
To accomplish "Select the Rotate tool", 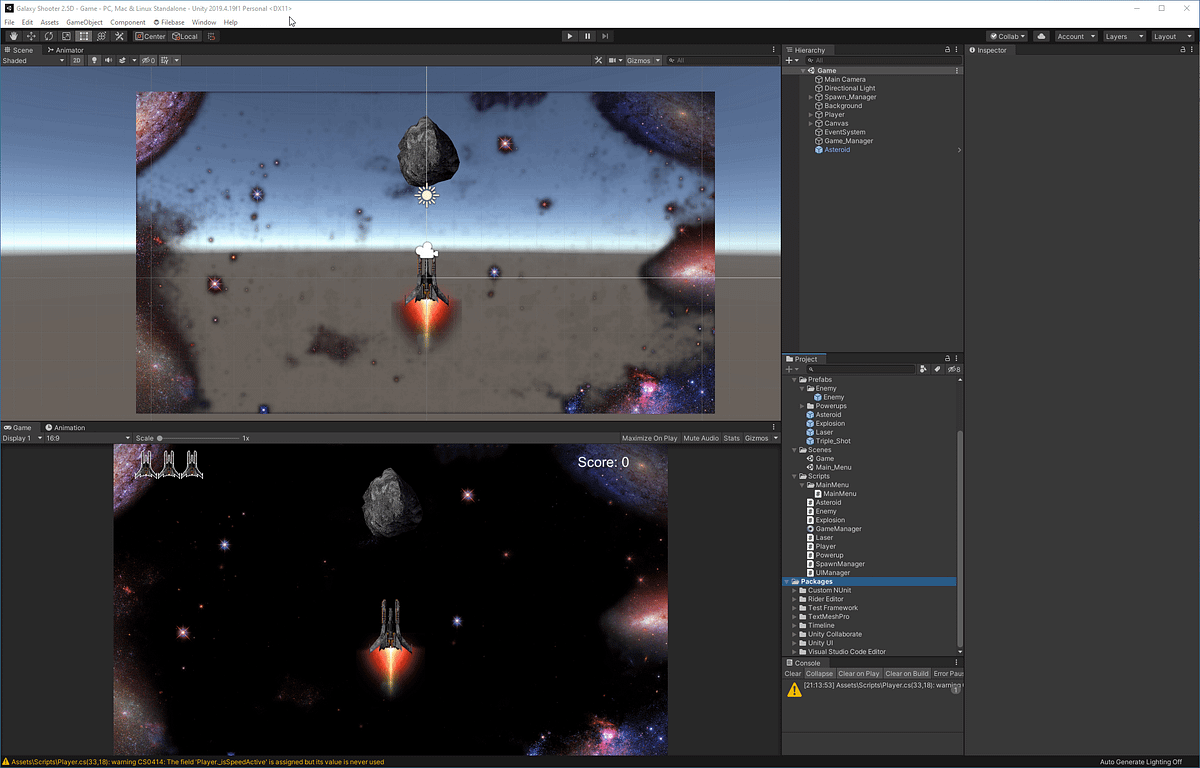I will pos(48,36).
